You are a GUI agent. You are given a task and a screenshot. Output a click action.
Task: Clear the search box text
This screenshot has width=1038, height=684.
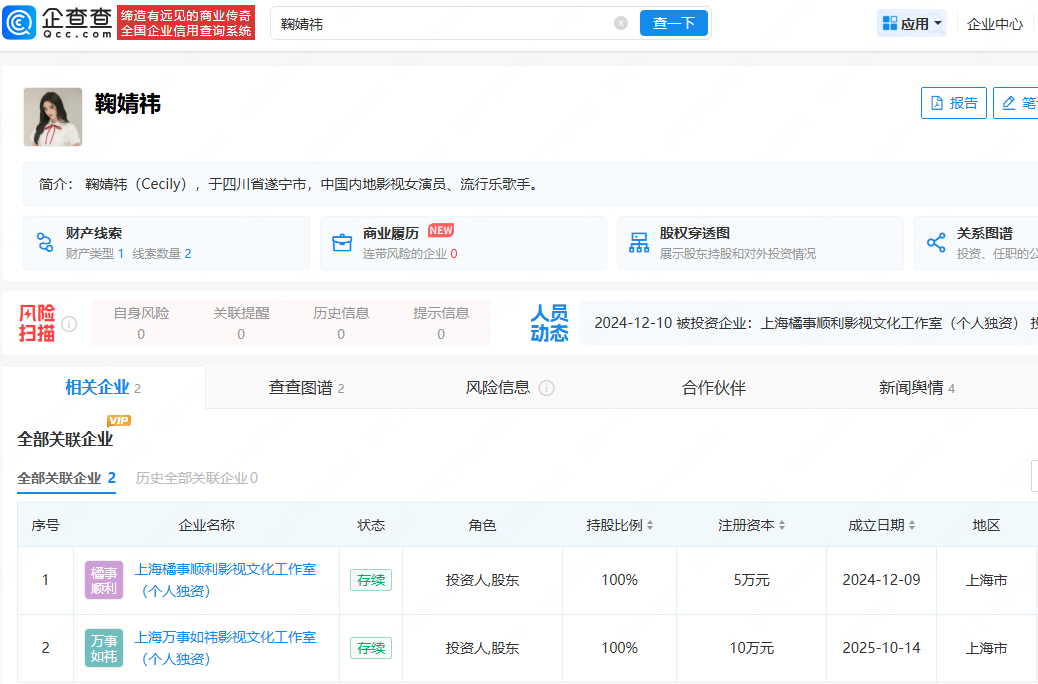(621, 23)
